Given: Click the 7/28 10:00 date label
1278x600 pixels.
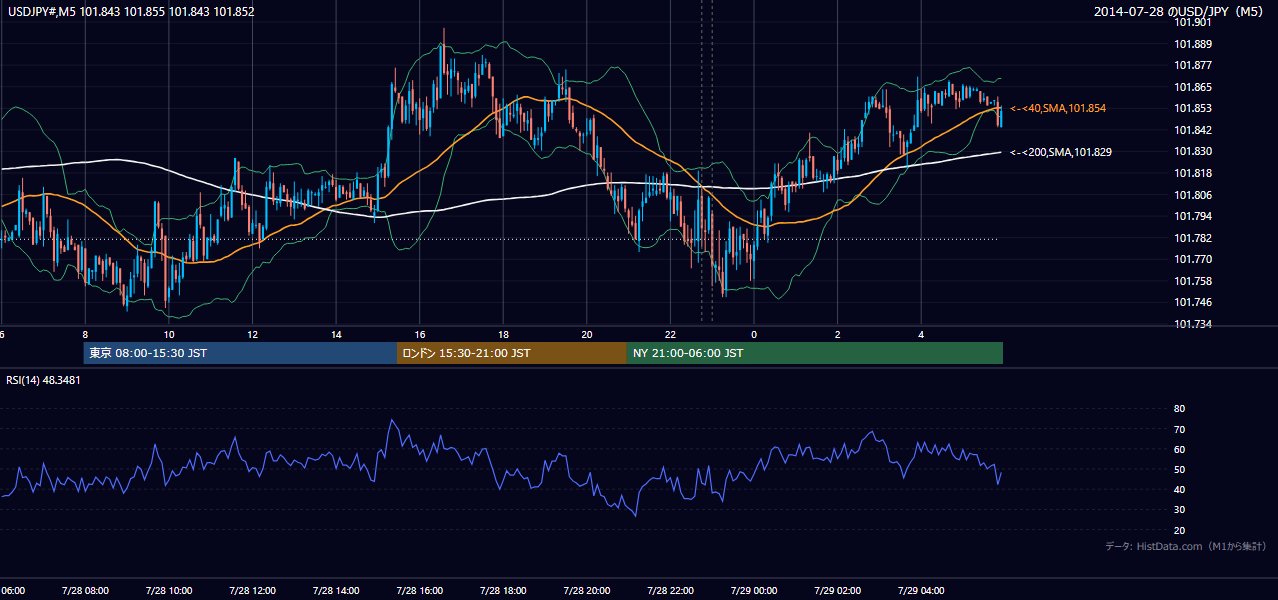Looking at the screenshot, I should [168, 591].
